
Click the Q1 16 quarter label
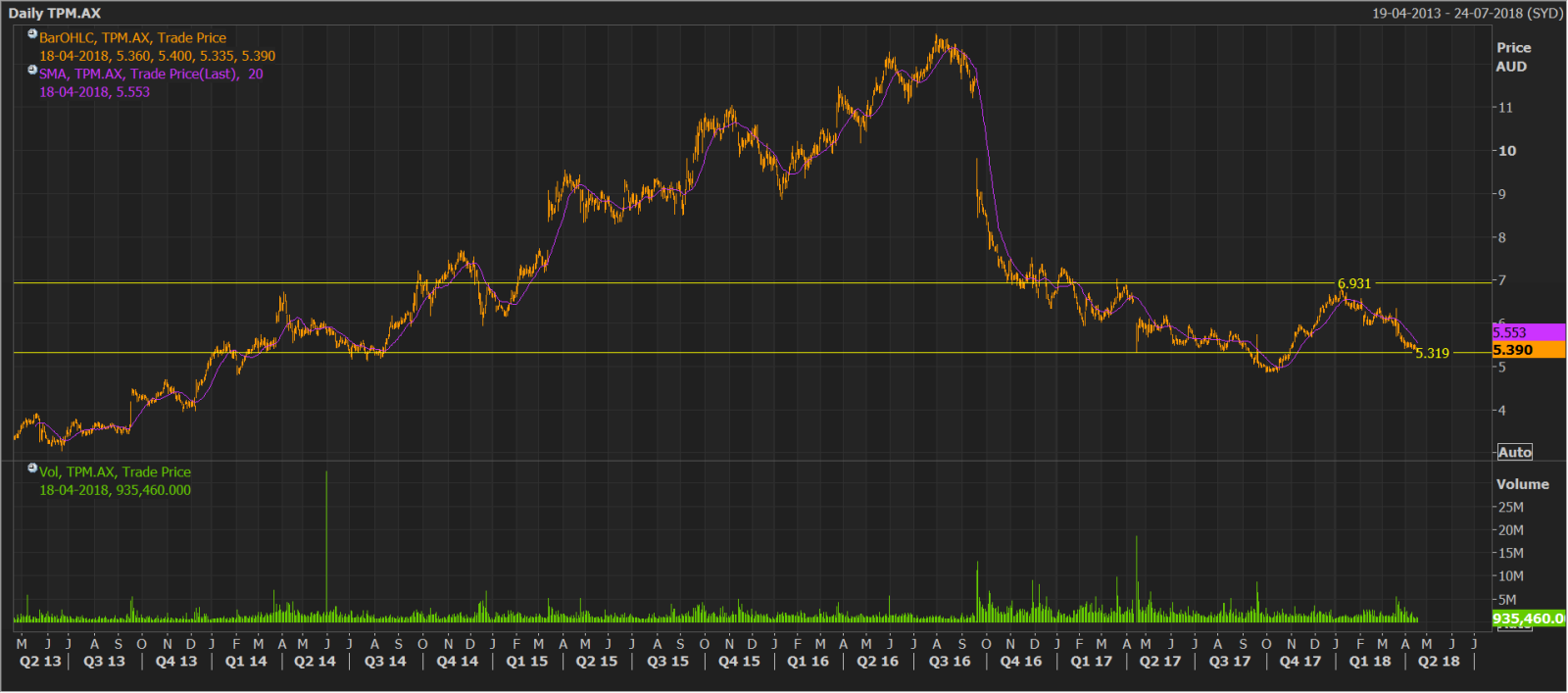[x=808, y=662]
